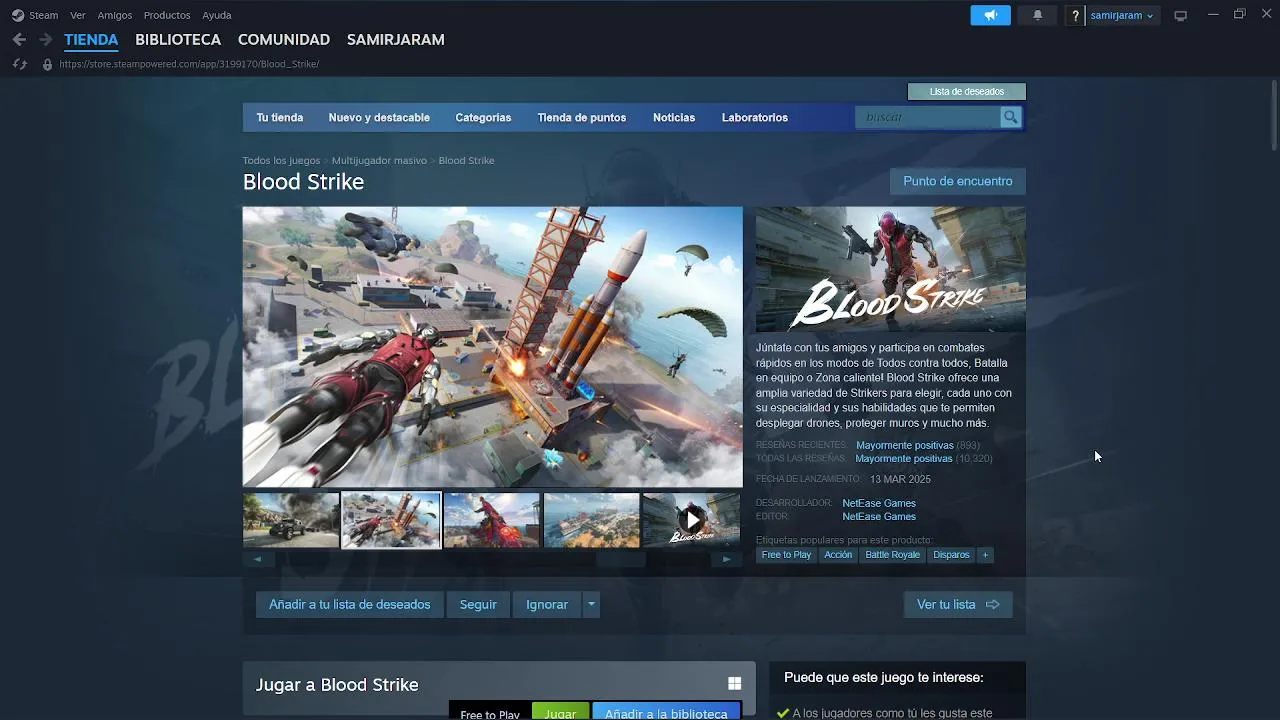Click the right arrow of the thumbnail strip
Image resolution: width=1280 pixels, height=720 pixels.
[x=727, y=559]
